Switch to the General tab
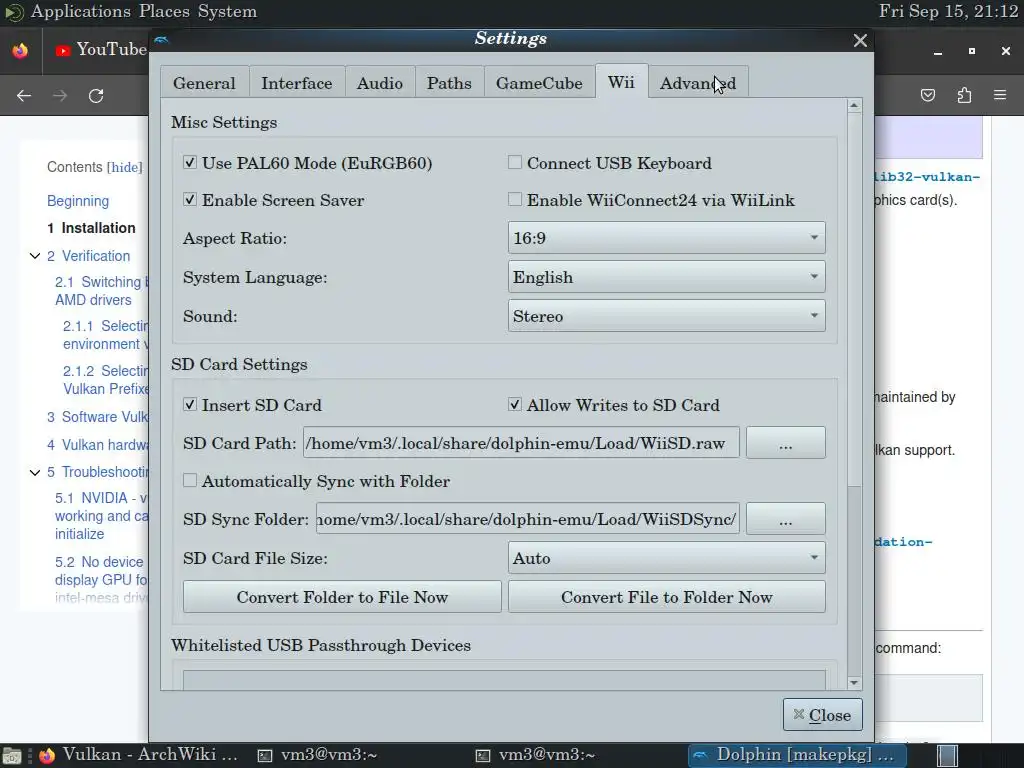The width and height of the screenshot is (1024, 768). tap(204, 83)
